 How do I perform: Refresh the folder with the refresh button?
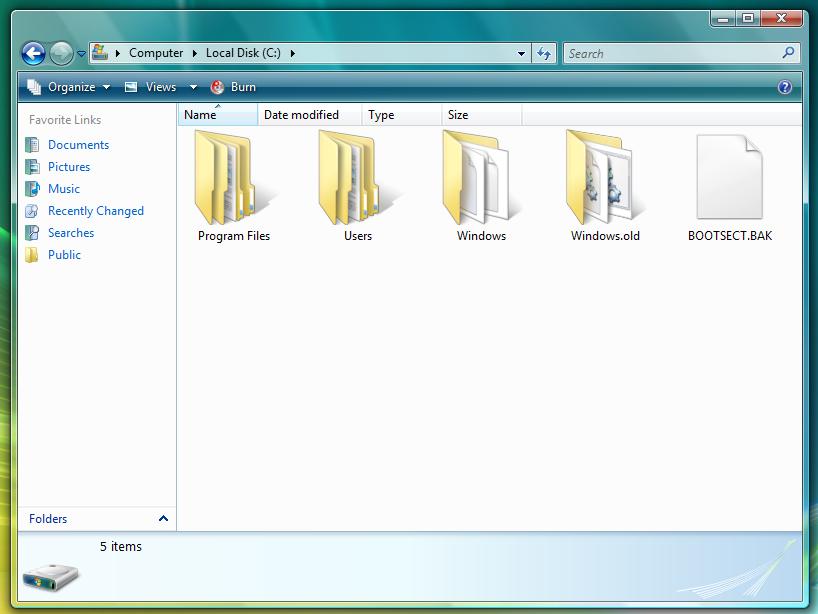pos(544,53)
